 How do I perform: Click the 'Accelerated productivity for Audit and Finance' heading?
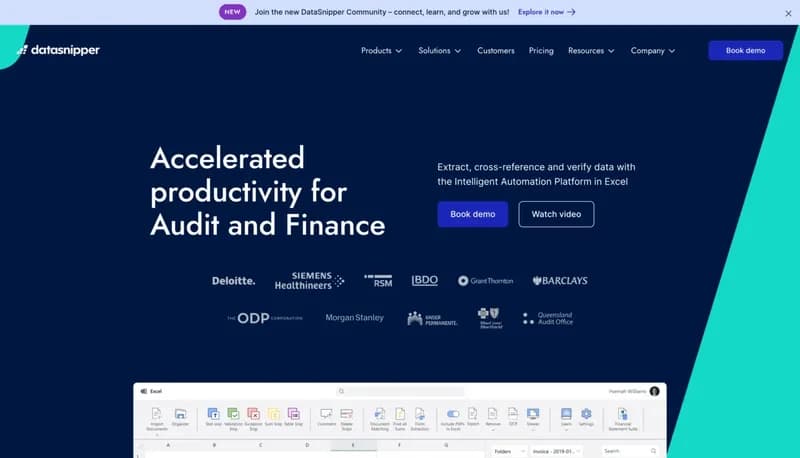pyautogui.click(x=267, y=191)
